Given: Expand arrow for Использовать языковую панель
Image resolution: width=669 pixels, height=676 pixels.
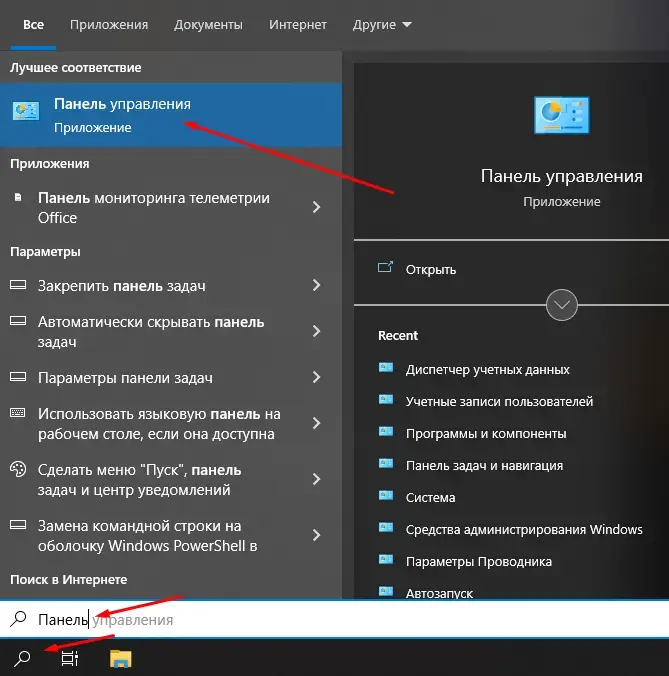Looking at the screenshot, I should [x=317, y=423].
